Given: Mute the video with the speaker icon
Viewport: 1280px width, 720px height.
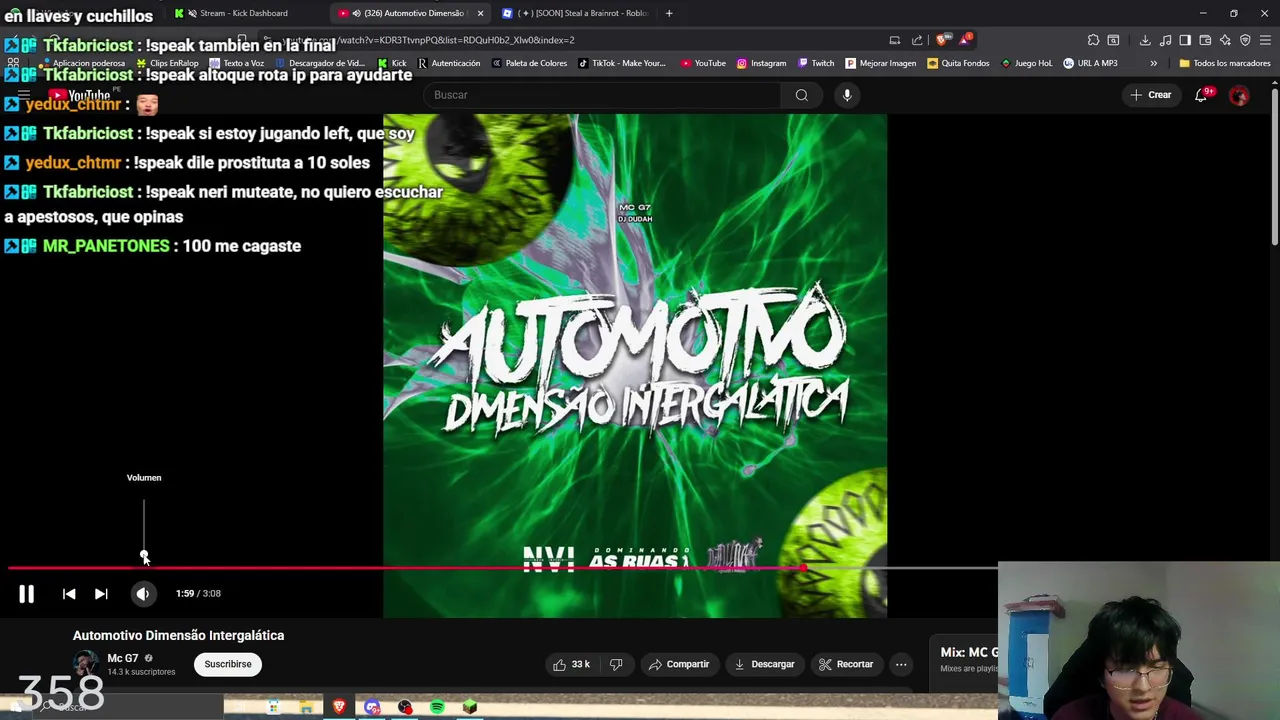Looking at the screenshot, I should pyautogui.click(x=143, y=594).
